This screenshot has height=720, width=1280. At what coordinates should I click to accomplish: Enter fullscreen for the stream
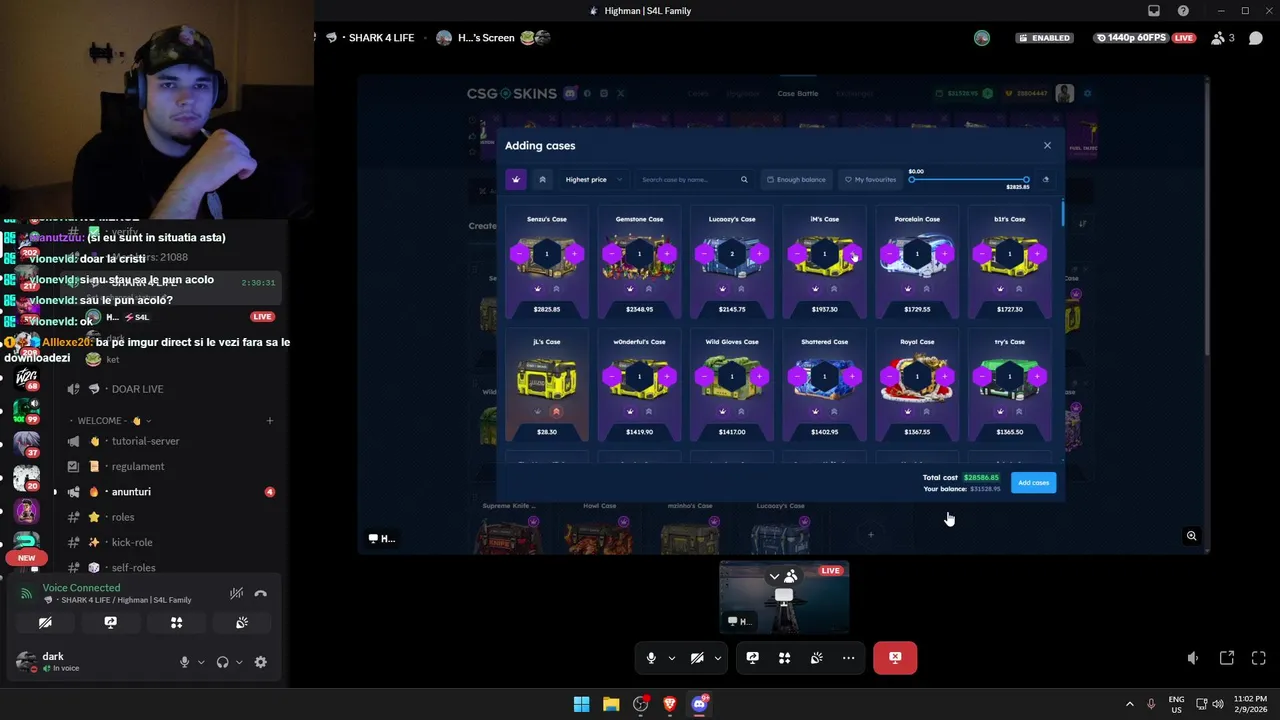click(x=1259, y=658)
